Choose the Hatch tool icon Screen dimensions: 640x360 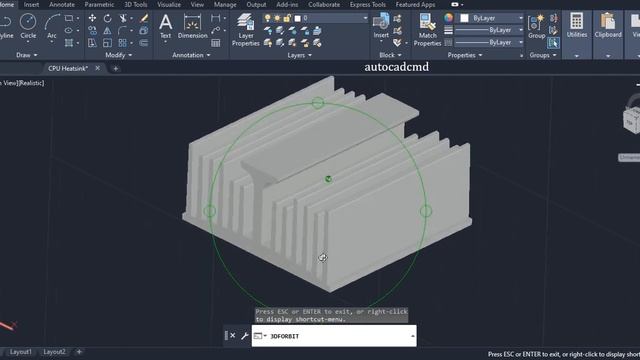click(x=69, y=43)
